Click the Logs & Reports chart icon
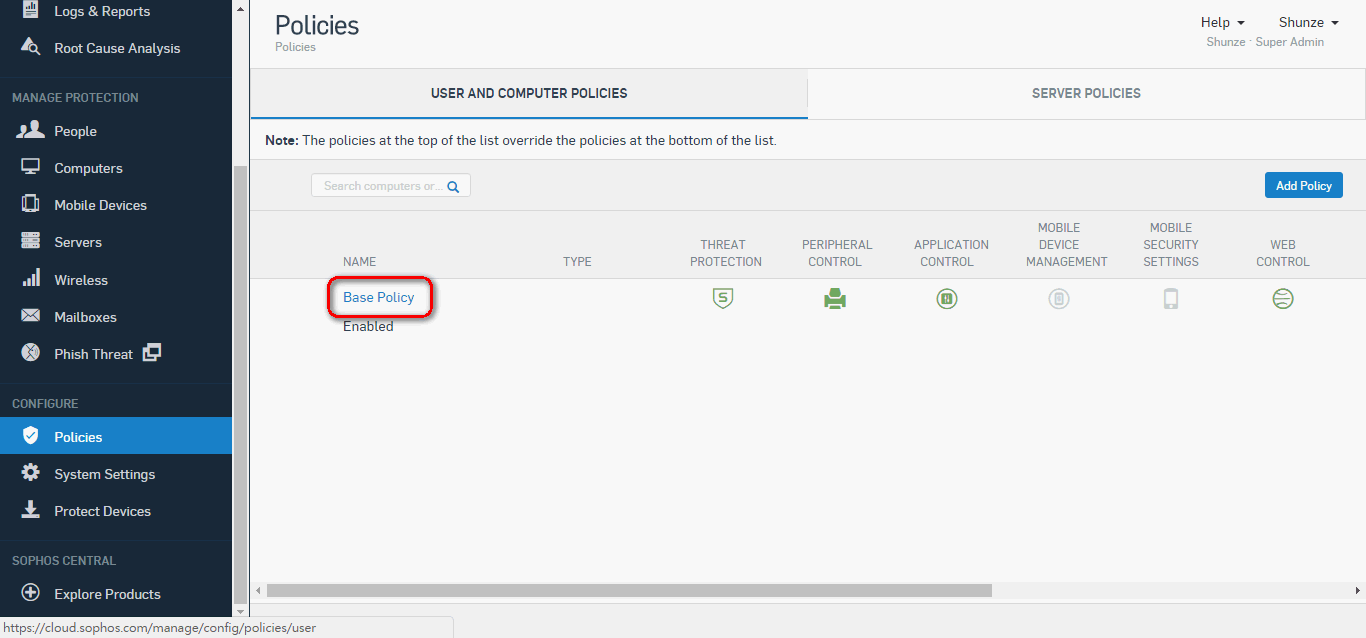 (x=31, y=11)
